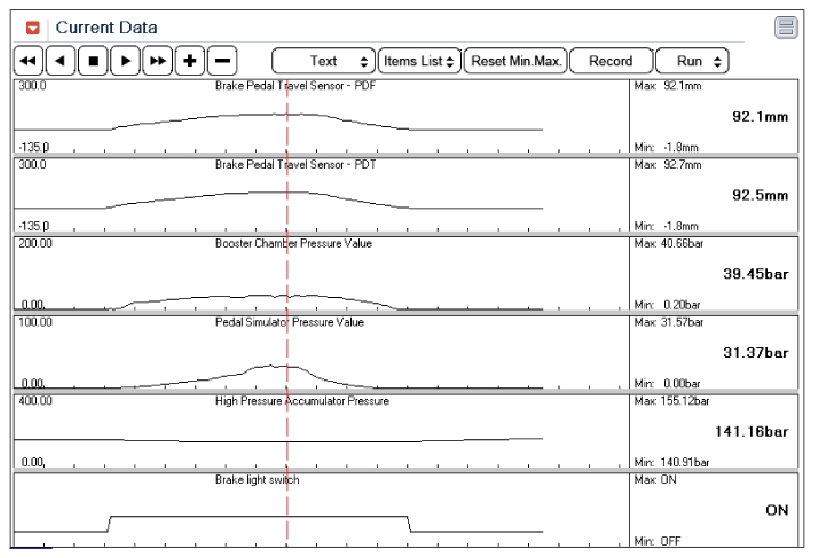
Task: Select High Pressure Accumulator Pressure label
Action: tap(302, 401)
